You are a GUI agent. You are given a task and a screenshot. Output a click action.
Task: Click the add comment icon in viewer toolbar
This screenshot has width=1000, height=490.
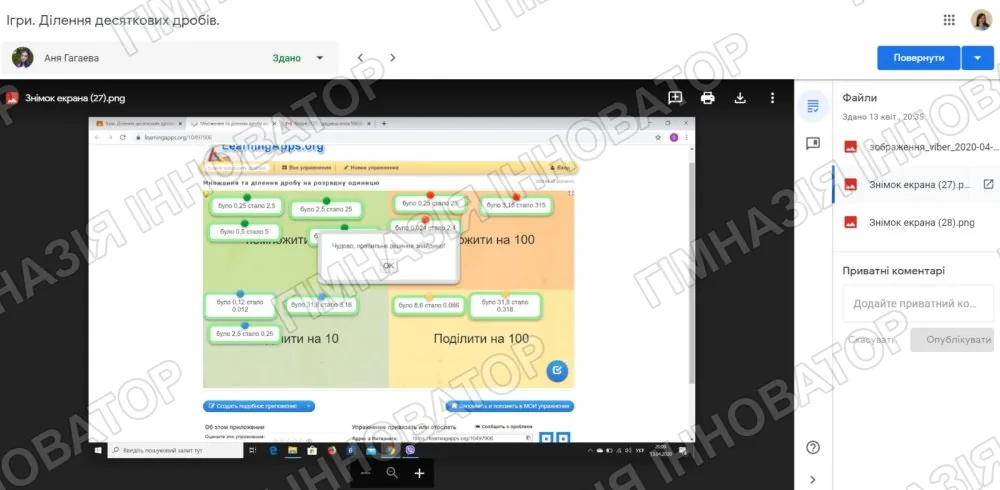coord(675,98)
